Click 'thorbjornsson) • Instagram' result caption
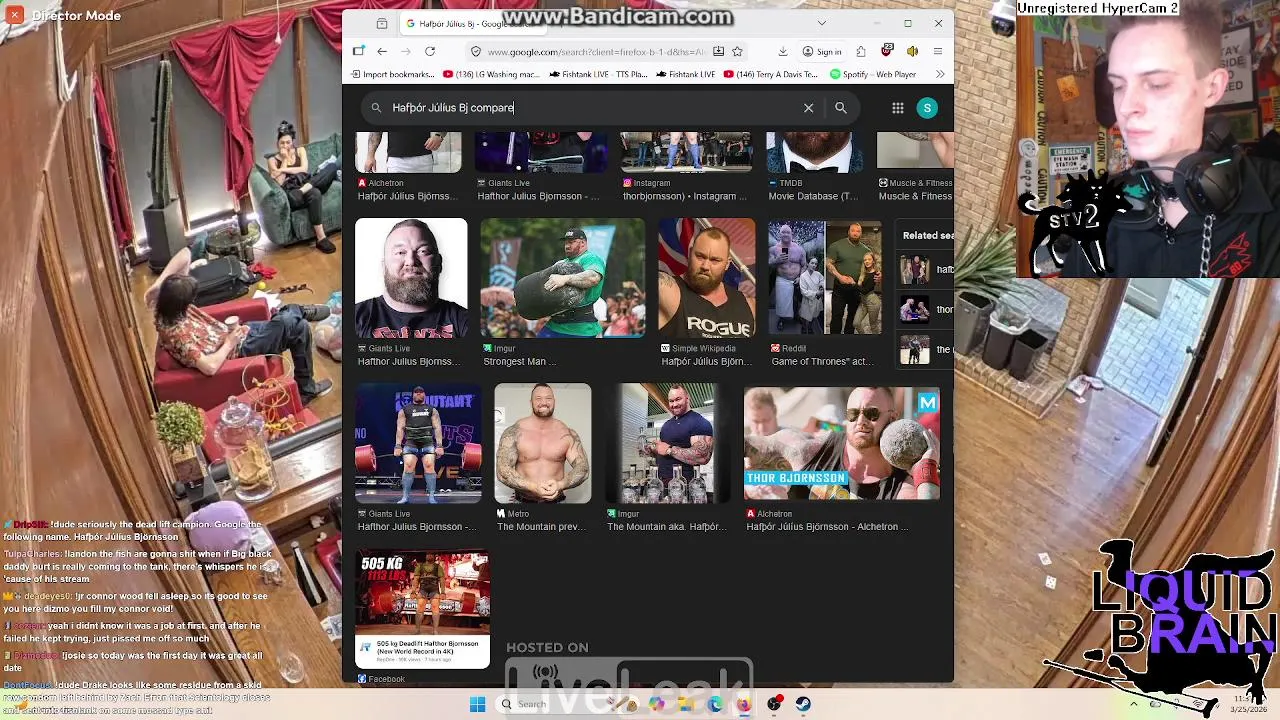This screenshot has height=720, width=1280. click(685, 197)
